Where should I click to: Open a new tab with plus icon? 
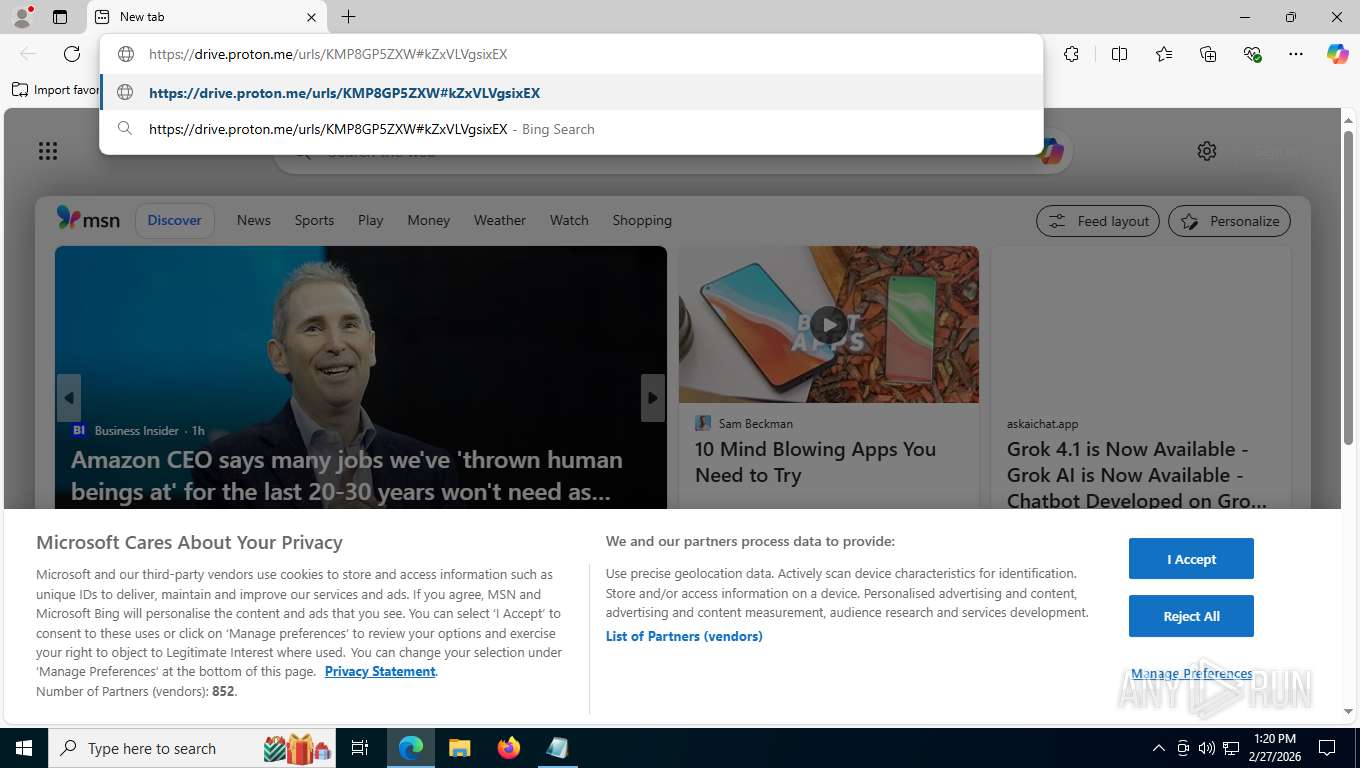point(348,17)
